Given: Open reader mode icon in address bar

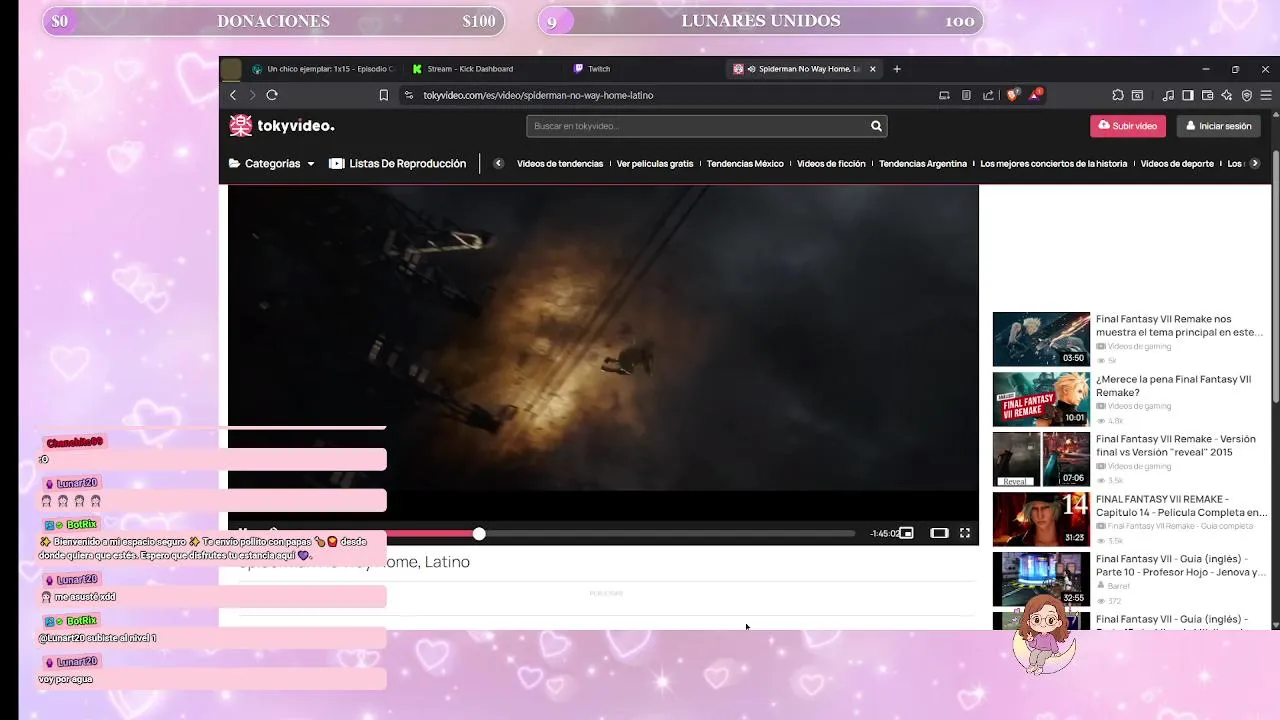Looking at the screenshot, I should click(x=966, y=95).
